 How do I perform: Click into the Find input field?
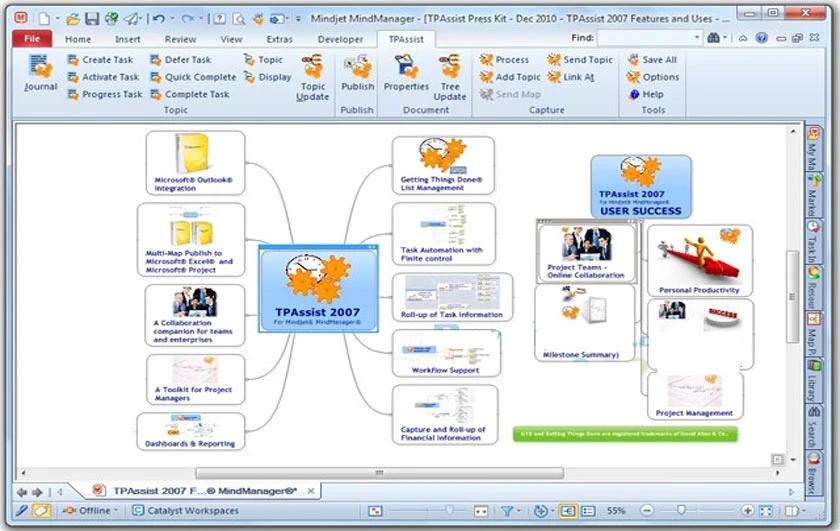point(644,38)
